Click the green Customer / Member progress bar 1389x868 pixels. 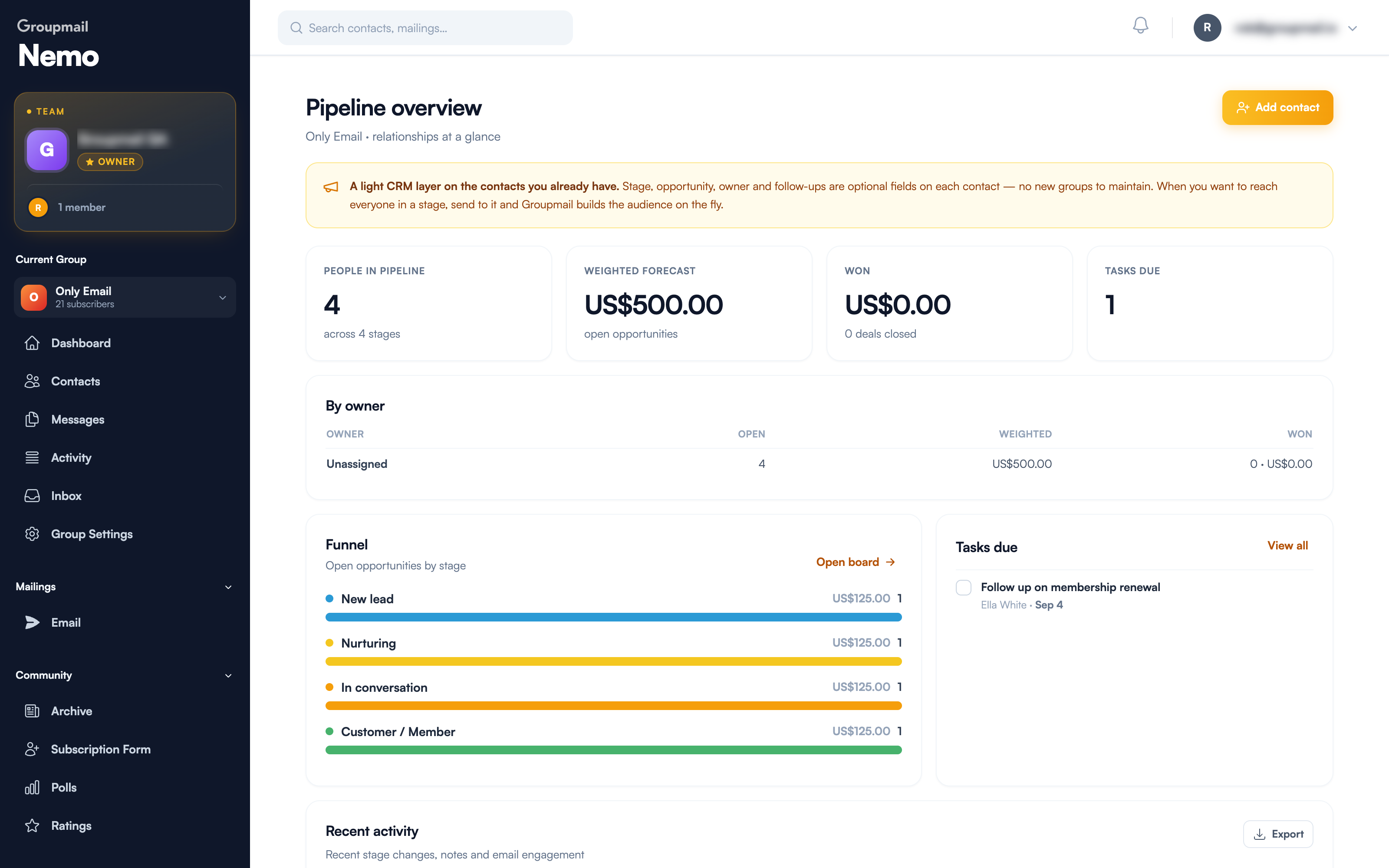(614, 750)
